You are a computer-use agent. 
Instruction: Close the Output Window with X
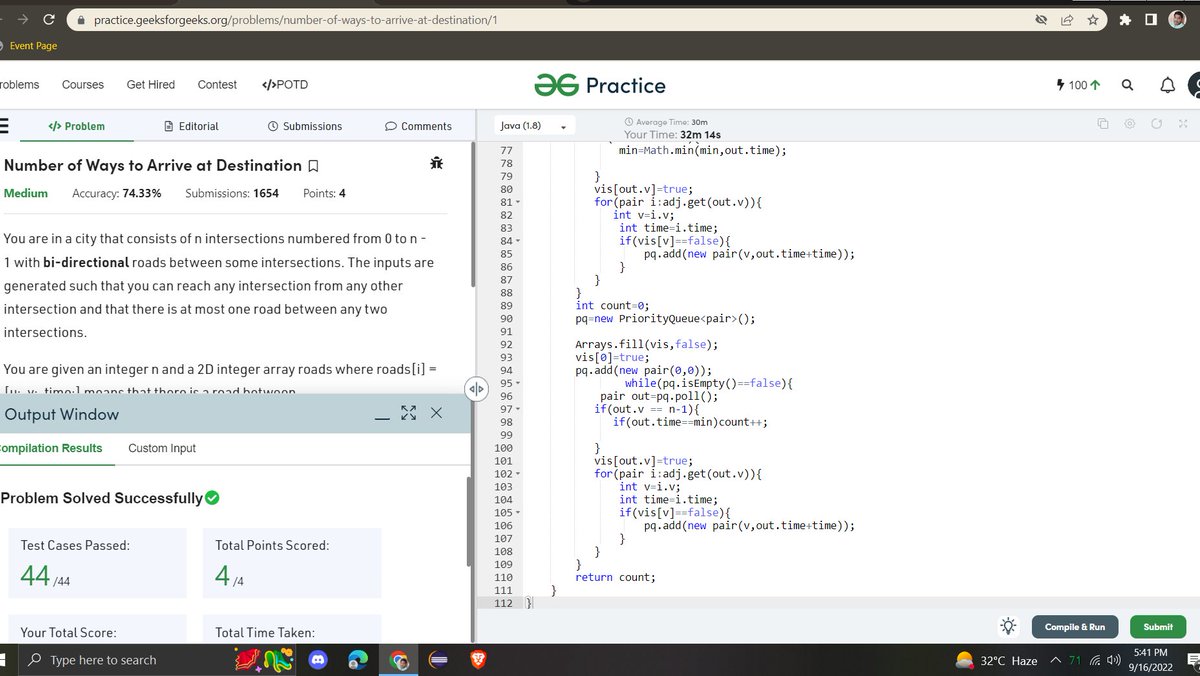436,413
